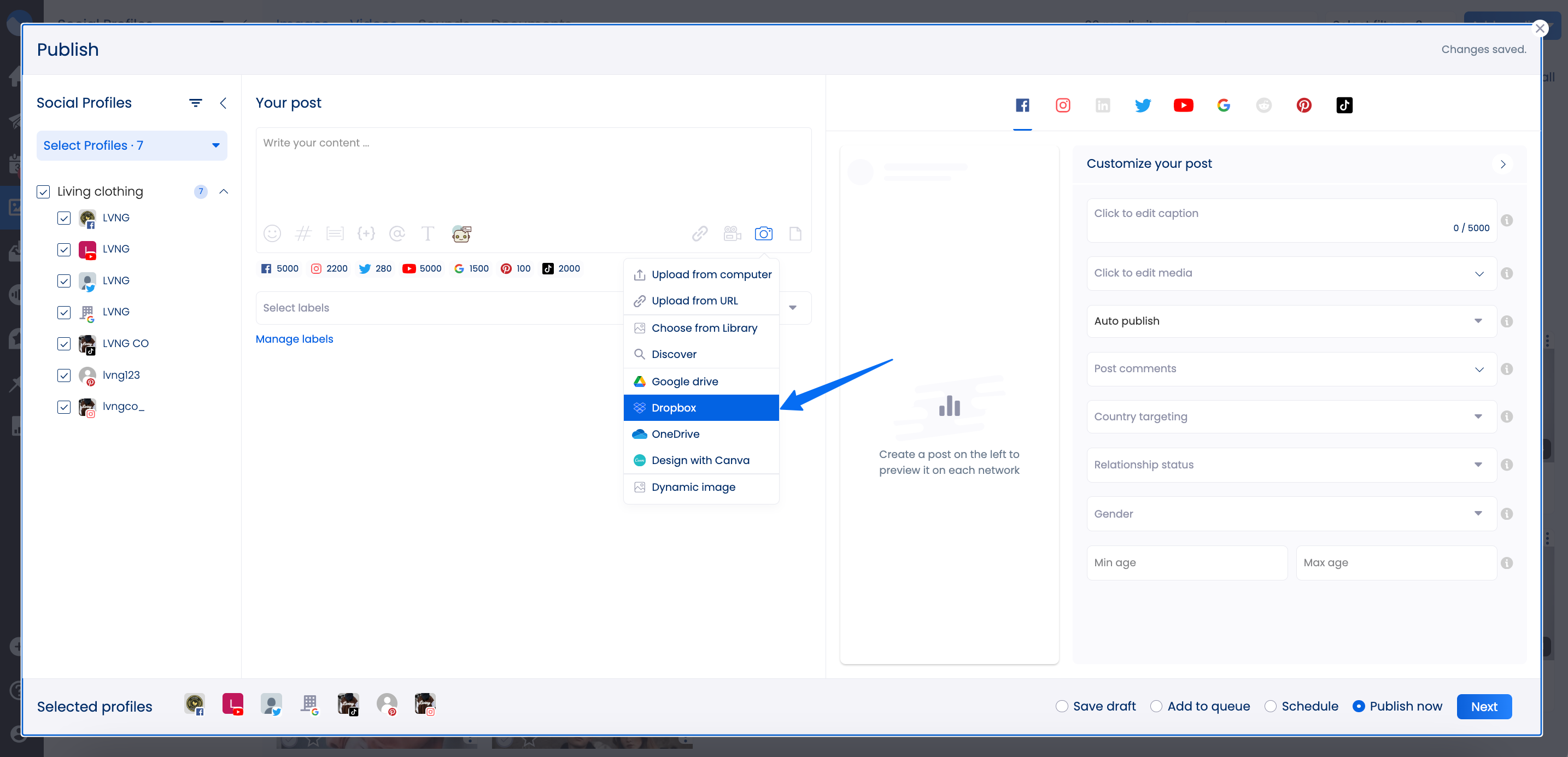Switch preview to Instagram tab

pos(1063,105)
